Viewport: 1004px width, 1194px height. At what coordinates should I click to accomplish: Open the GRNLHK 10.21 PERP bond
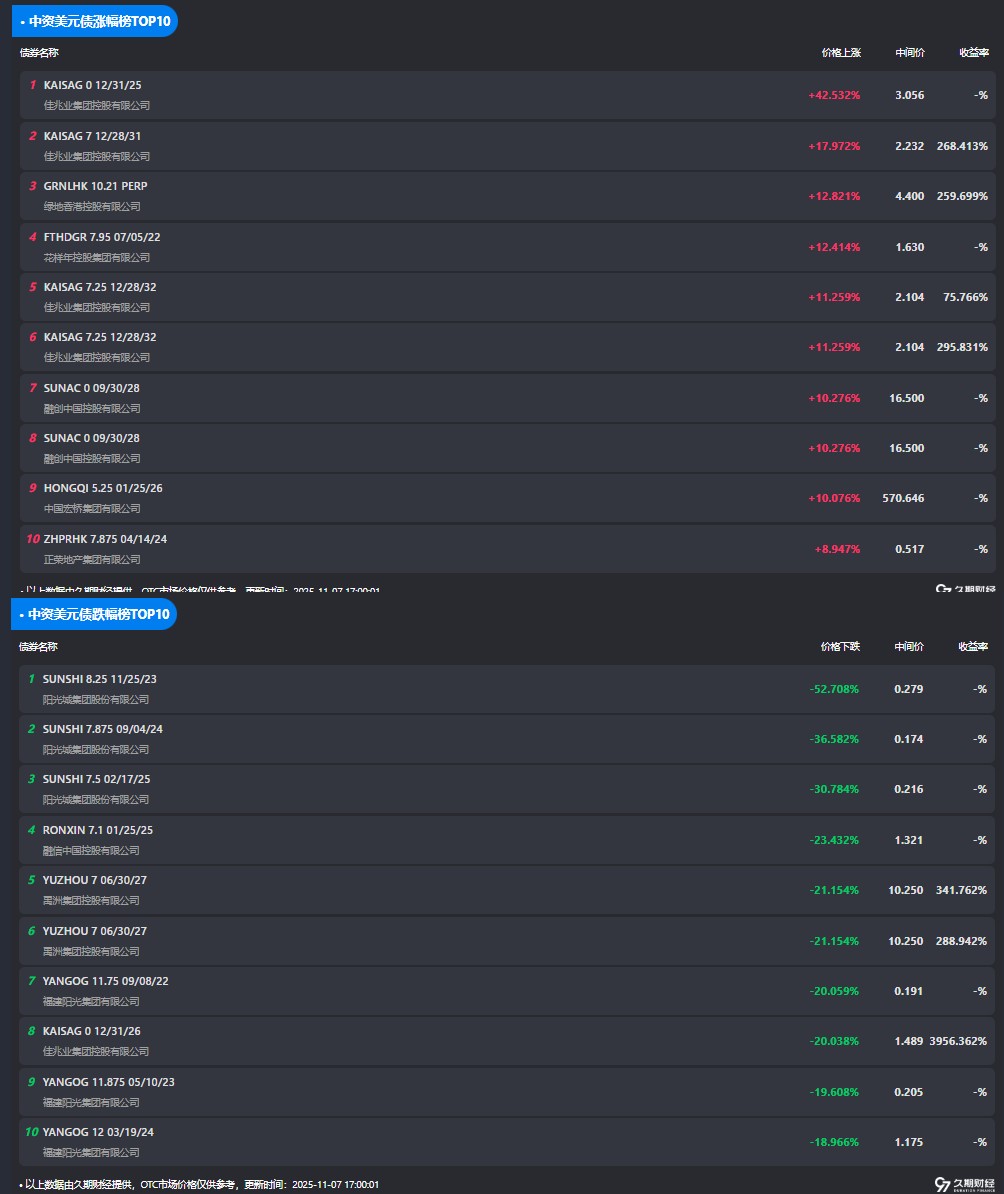pyautogui.click(x=95, y=186)
